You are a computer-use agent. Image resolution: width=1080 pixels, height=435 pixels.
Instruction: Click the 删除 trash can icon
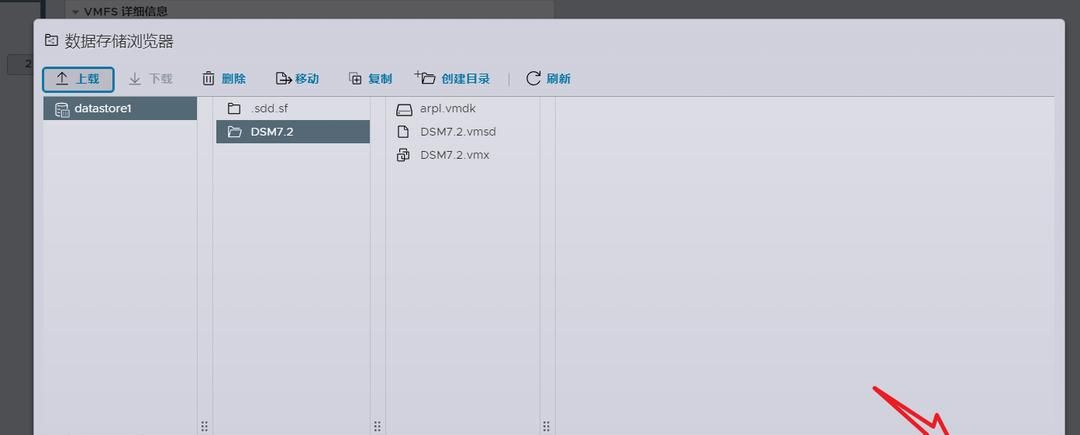click(209, 79)
